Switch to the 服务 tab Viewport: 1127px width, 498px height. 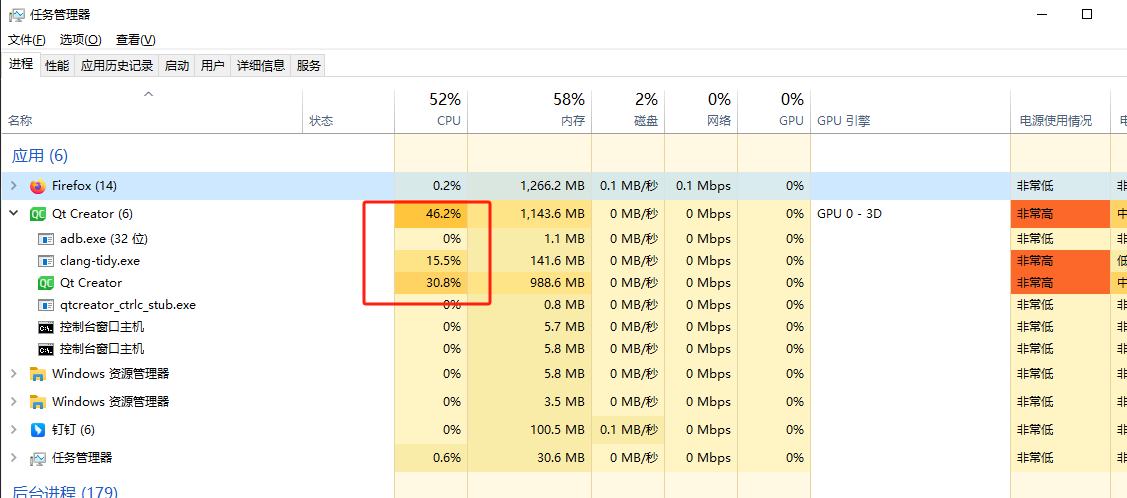308,65
